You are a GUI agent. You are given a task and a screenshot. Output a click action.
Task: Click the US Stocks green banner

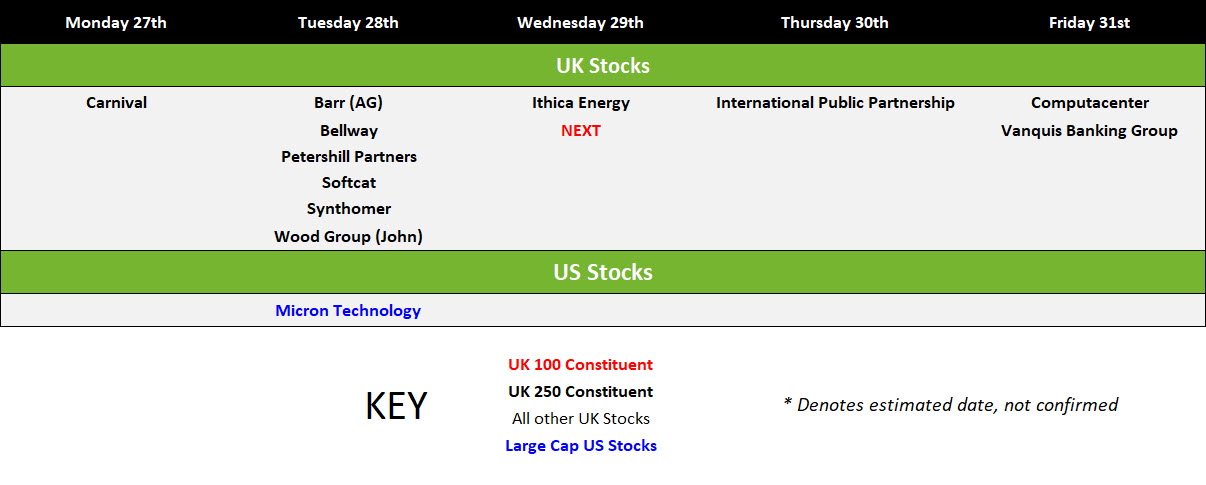(x=603, y=271)
